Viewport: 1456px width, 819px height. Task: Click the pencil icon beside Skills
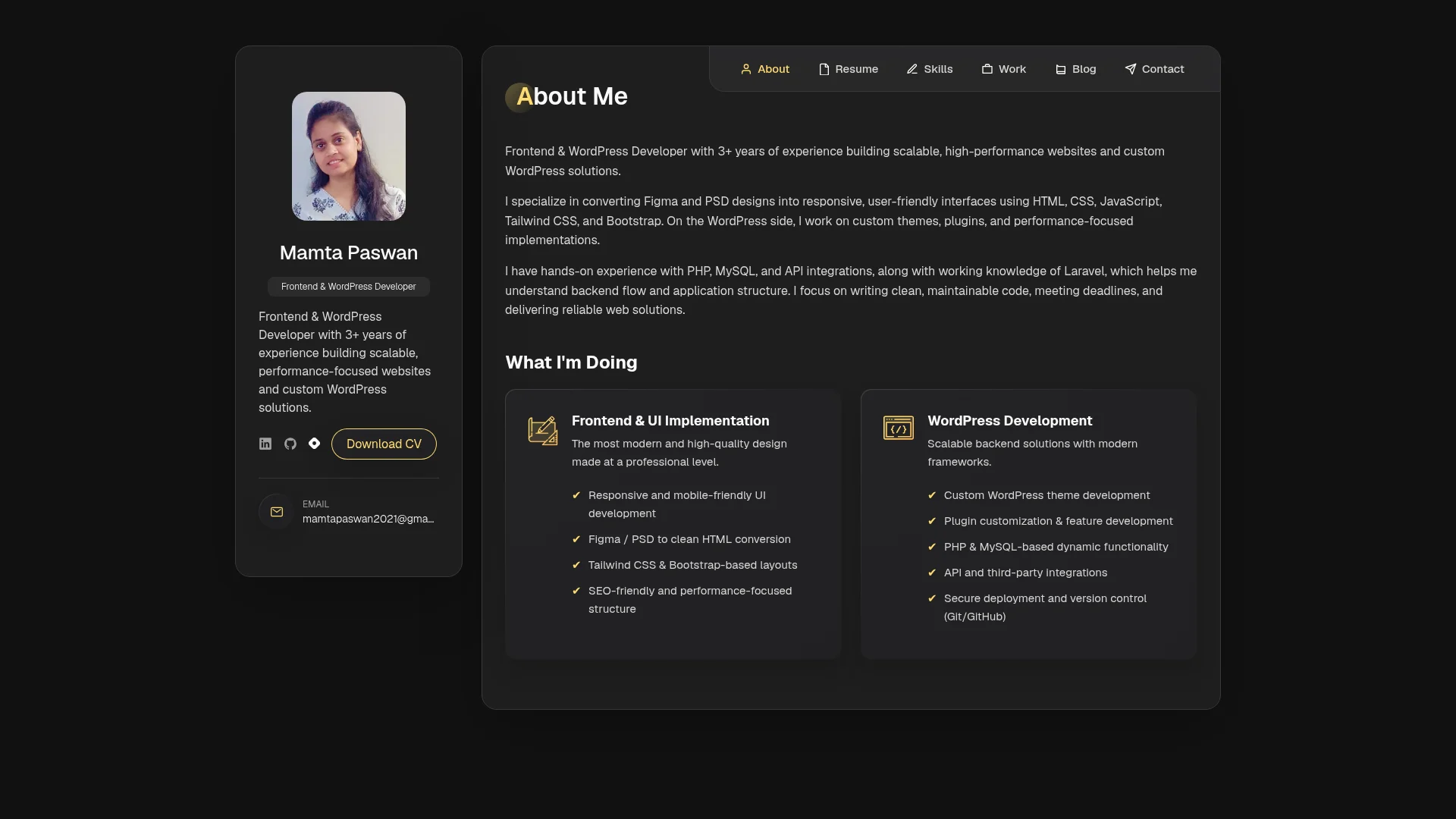coord(912,69)
